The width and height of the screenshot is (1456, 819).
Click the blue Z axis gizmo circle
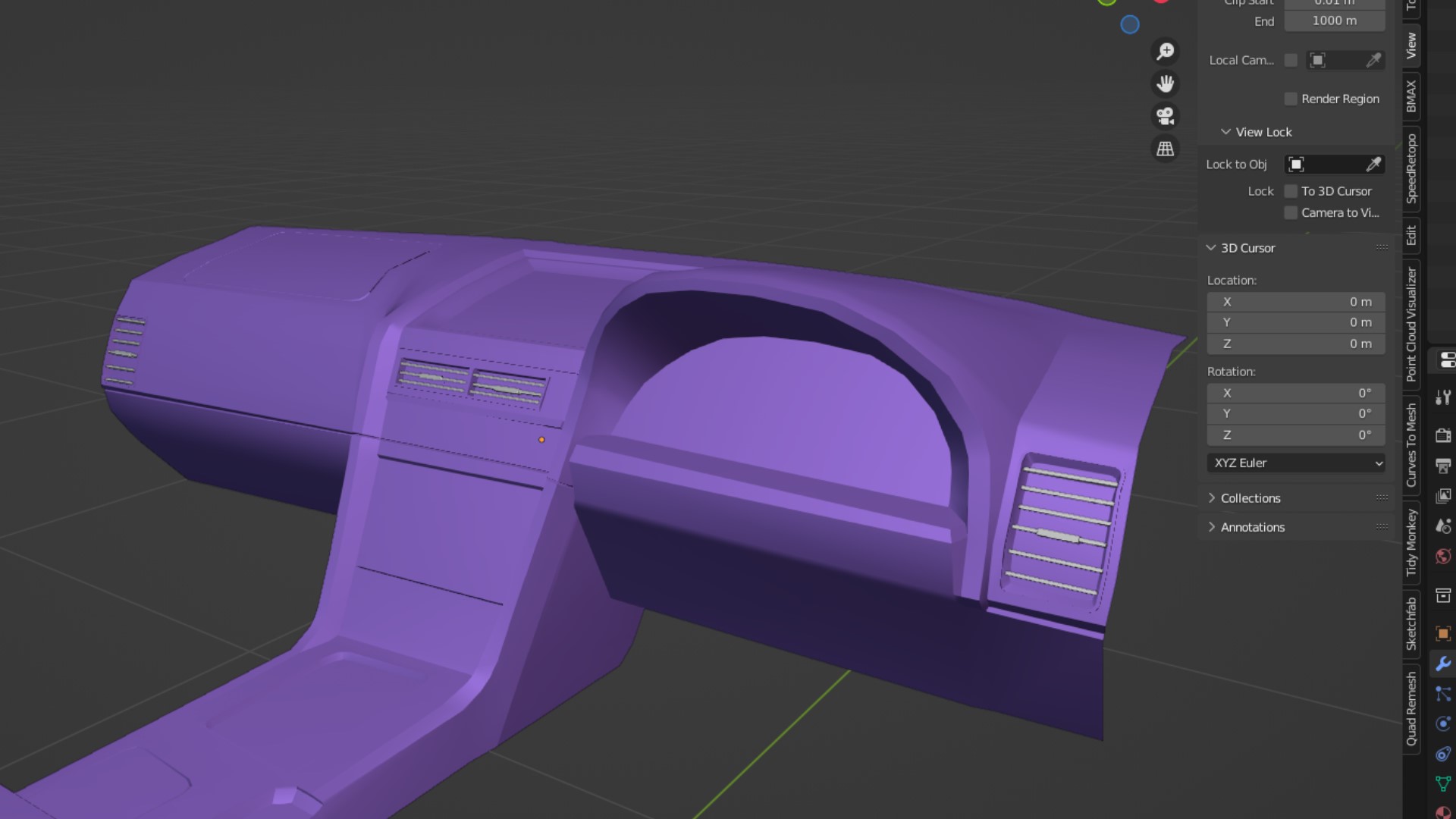[1130, 25]
